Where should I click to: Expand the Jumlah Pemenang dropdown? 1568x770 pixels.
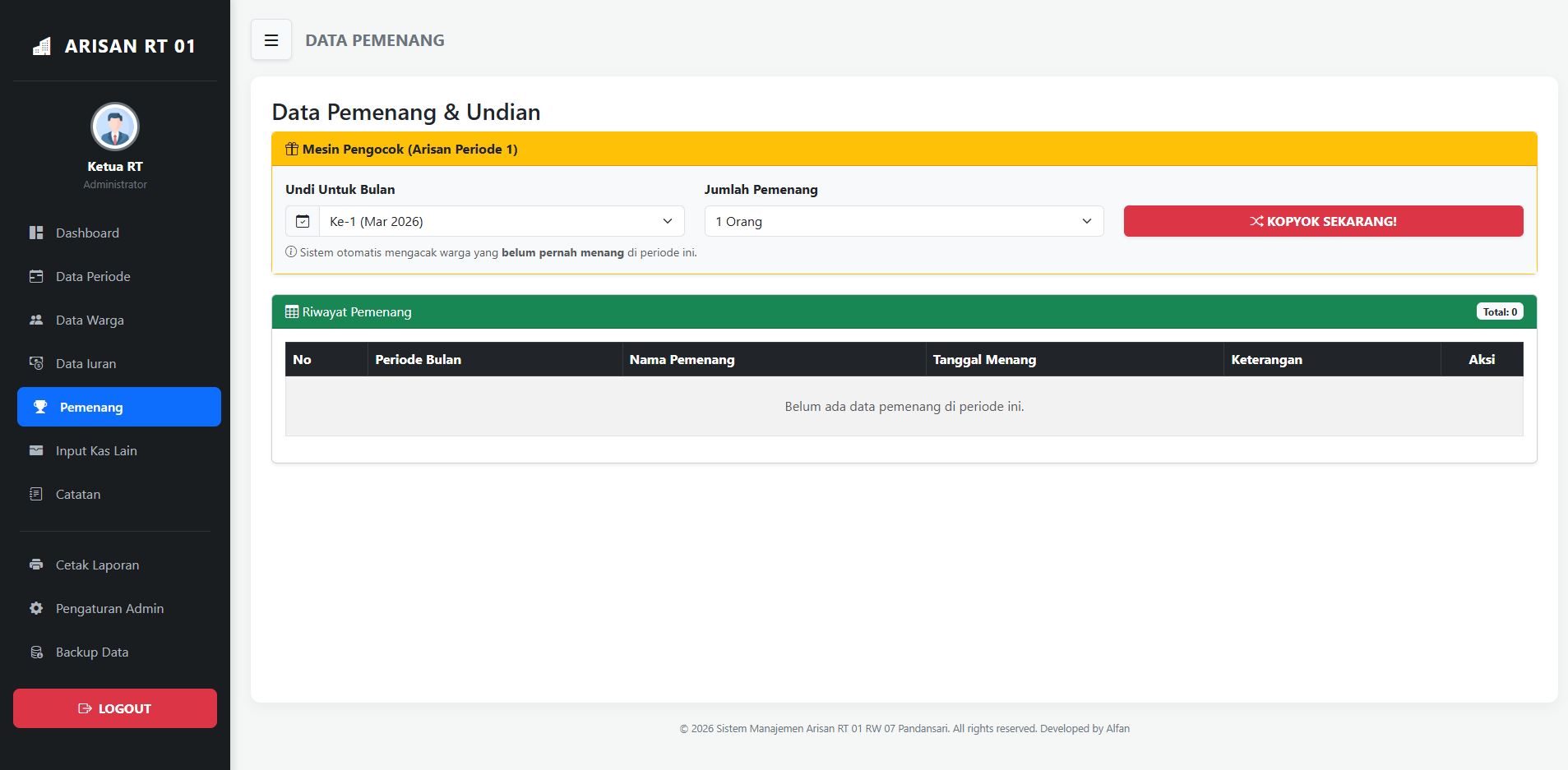(x=903, y=221)
